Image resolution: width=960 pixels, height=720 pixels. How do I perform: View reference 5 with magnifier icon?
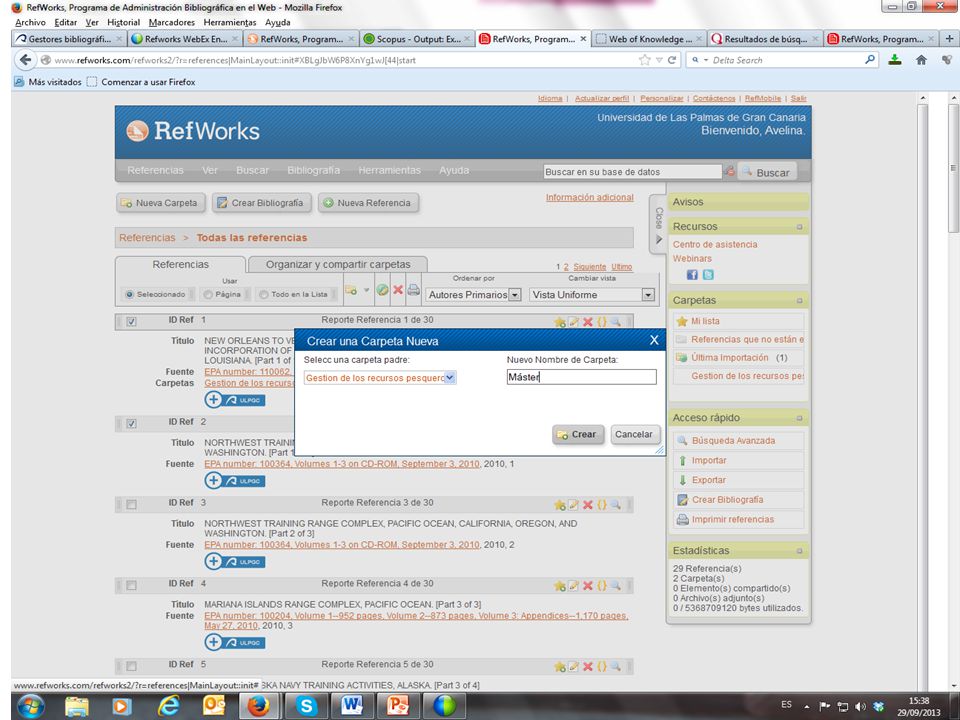point(615,666)
